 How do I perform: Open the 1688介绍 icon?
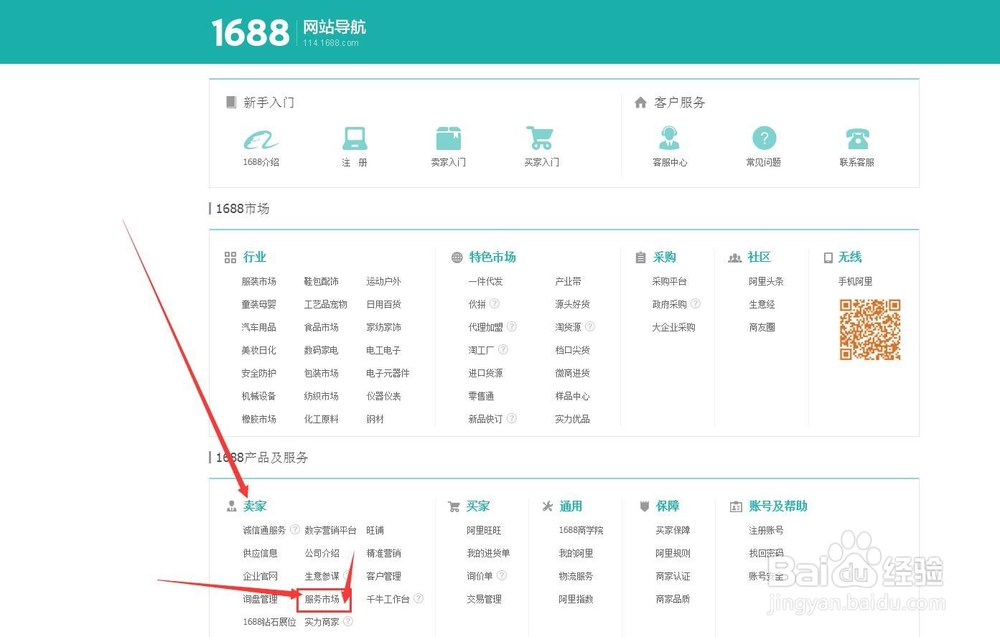[261, 139]
